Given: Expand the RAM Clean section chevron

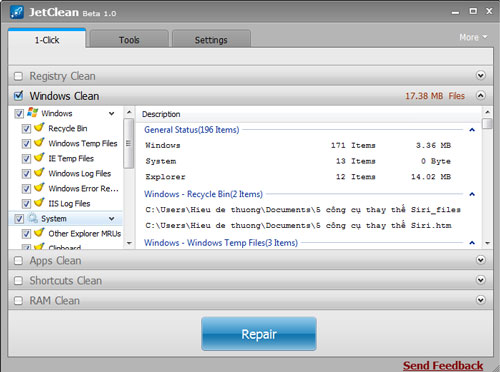Looking at the screenshot, I should point(480,300).
